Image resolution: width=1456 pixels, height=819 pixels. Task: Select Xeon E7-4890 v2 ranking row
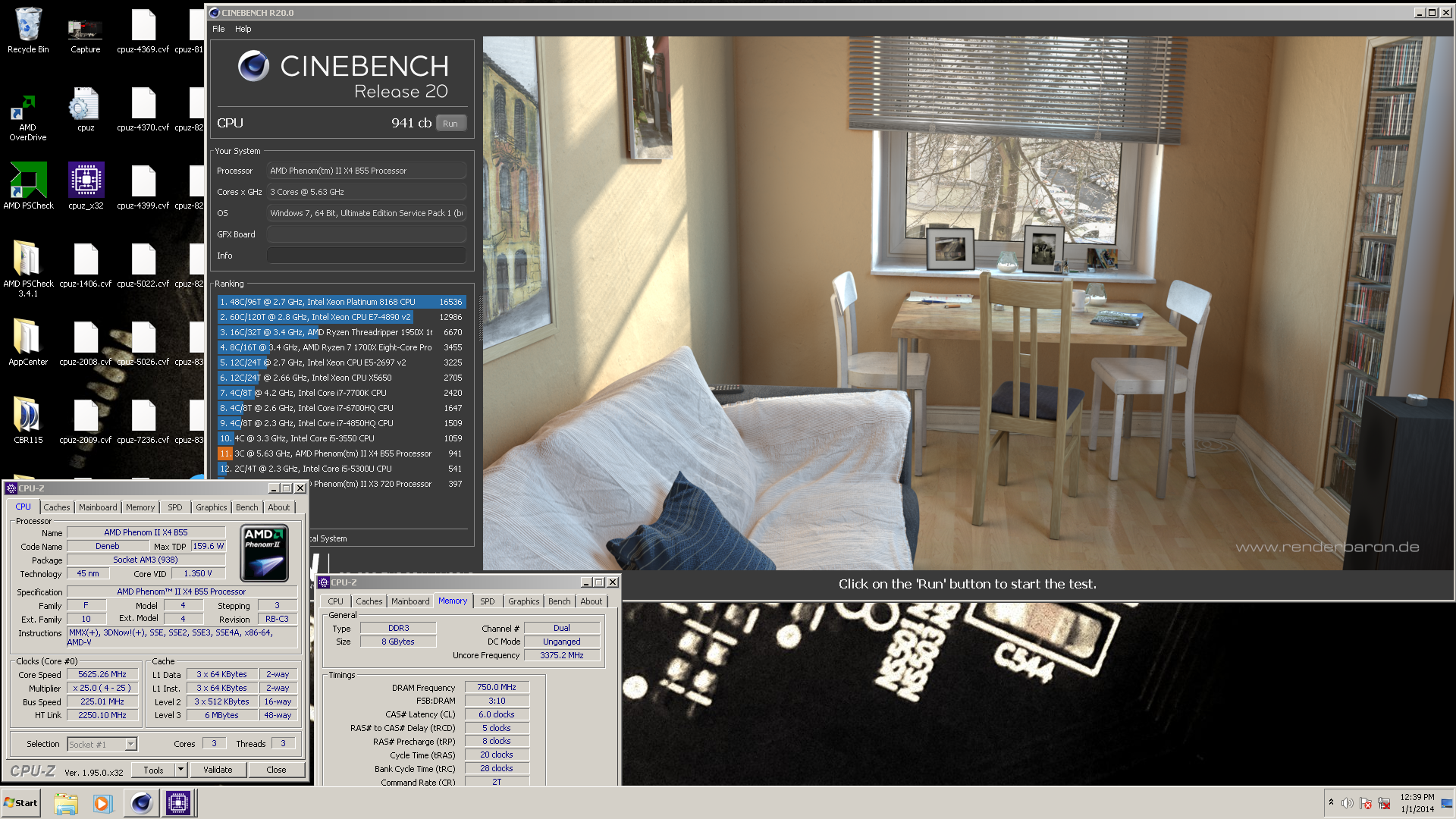(x=341, y=317)
